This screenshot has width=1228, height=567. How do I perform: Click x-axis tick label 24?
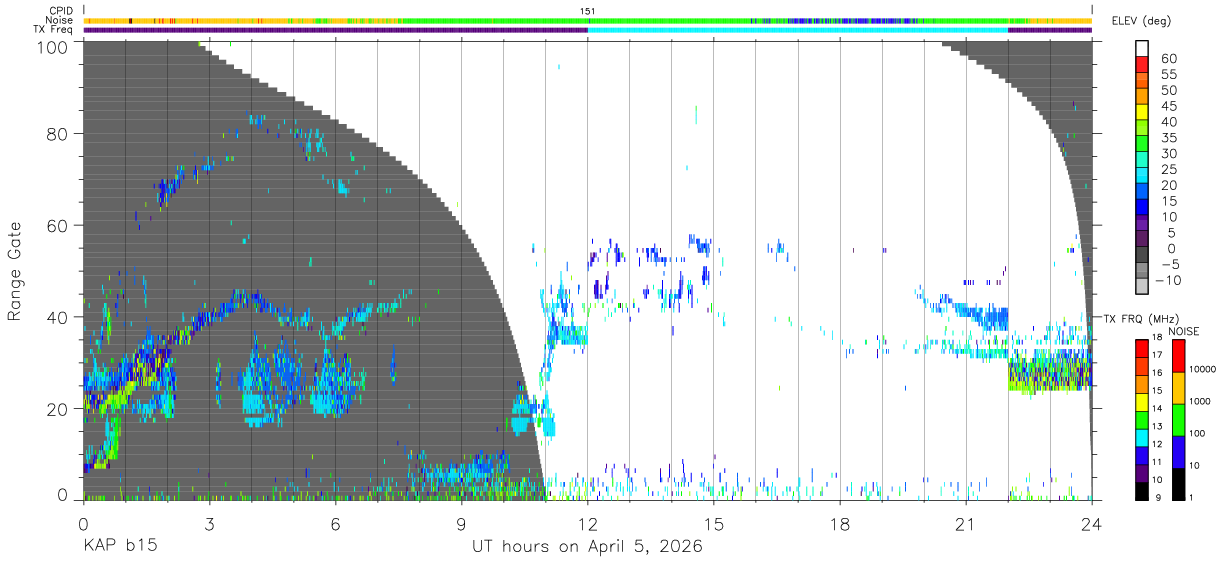click(x=1091, y=524)
